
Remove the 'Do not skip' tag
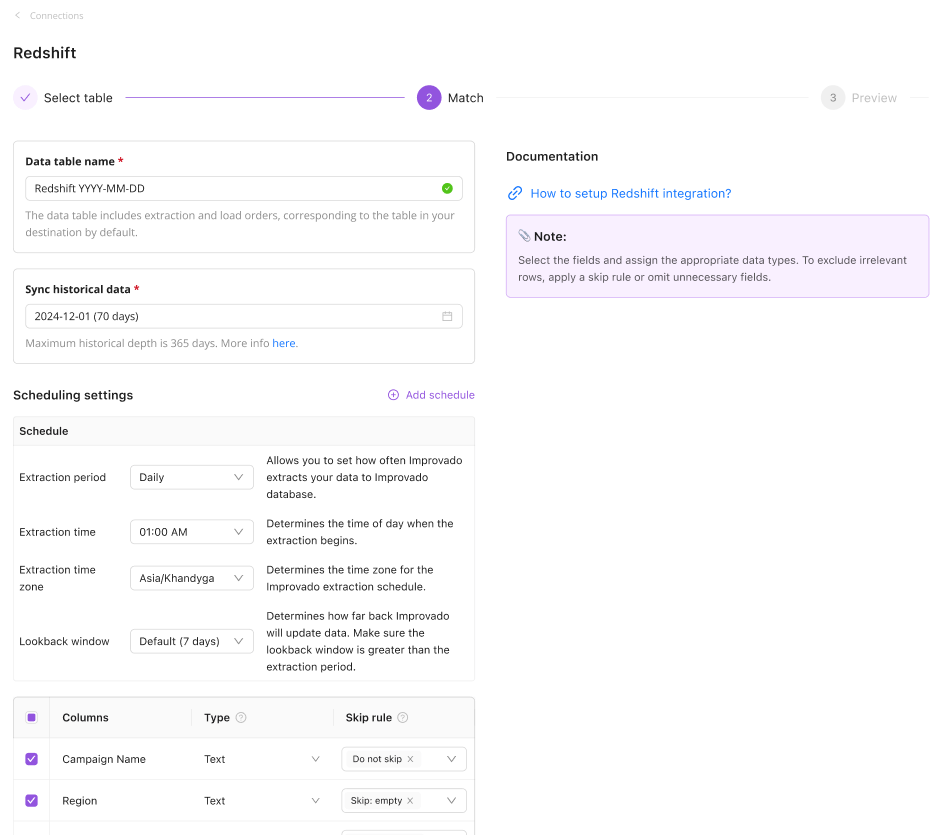[411, 760]
